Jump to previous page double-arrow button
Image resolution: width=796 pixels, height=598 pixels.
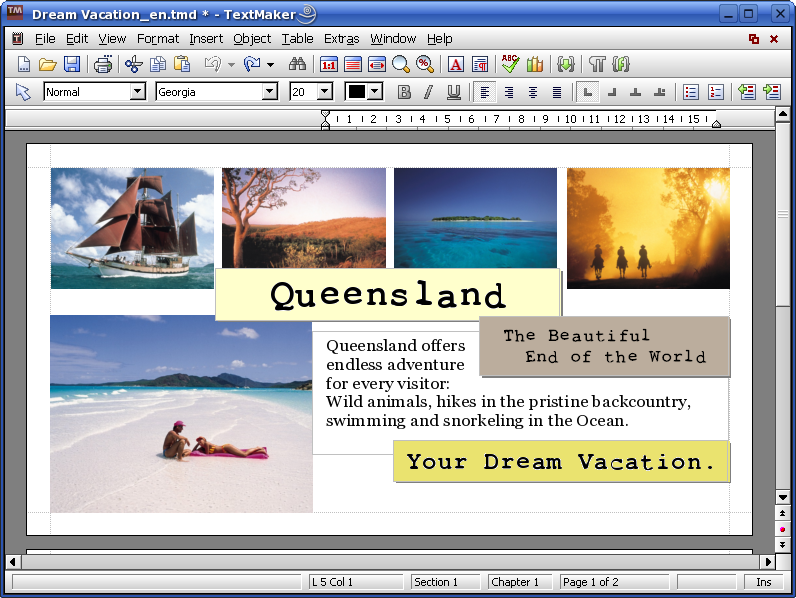pos(782,513)
